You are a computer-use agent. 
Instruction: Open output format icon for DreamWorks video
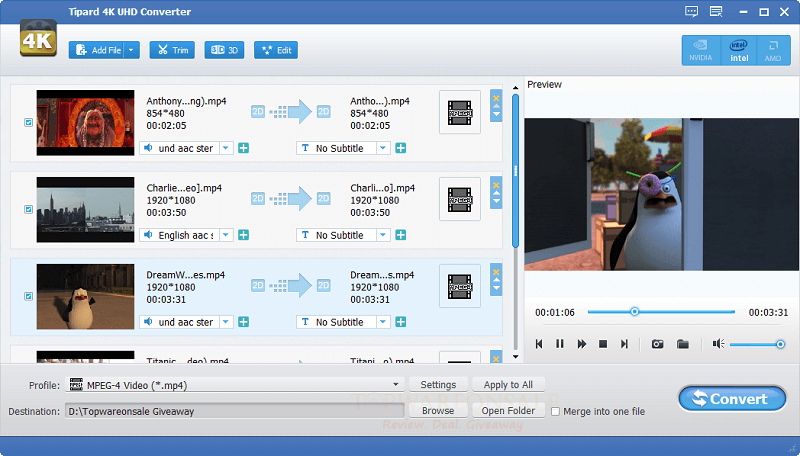460,286
